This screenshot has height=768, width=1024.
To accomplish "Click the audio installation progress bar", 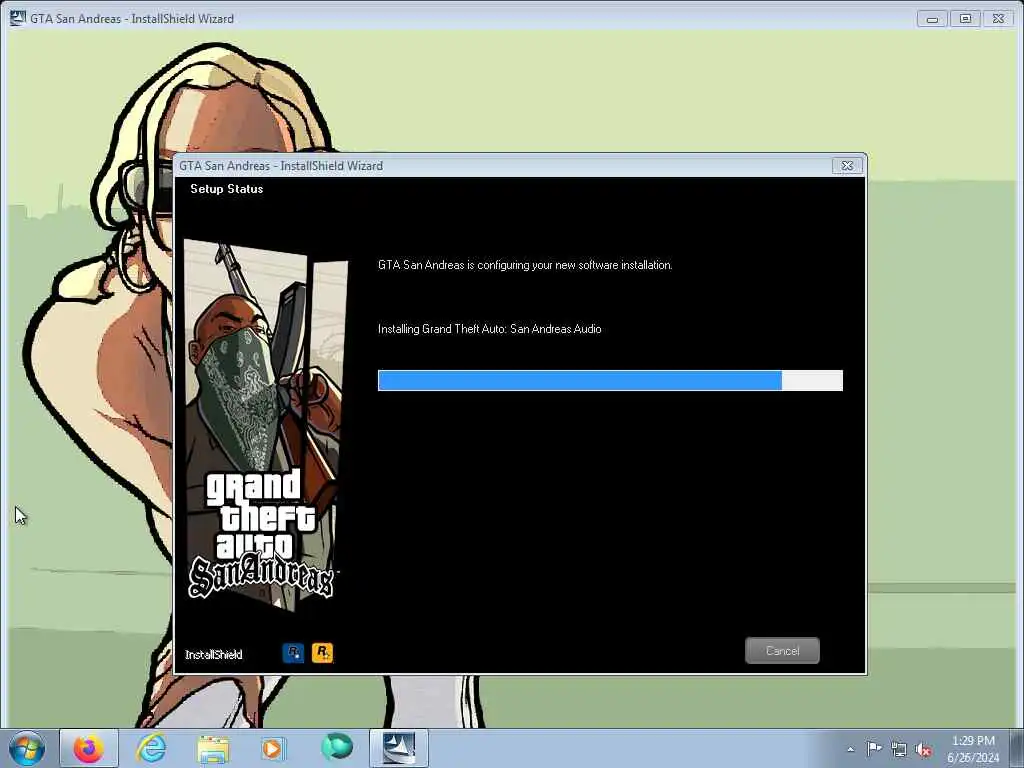I will [x=610, y=380].
